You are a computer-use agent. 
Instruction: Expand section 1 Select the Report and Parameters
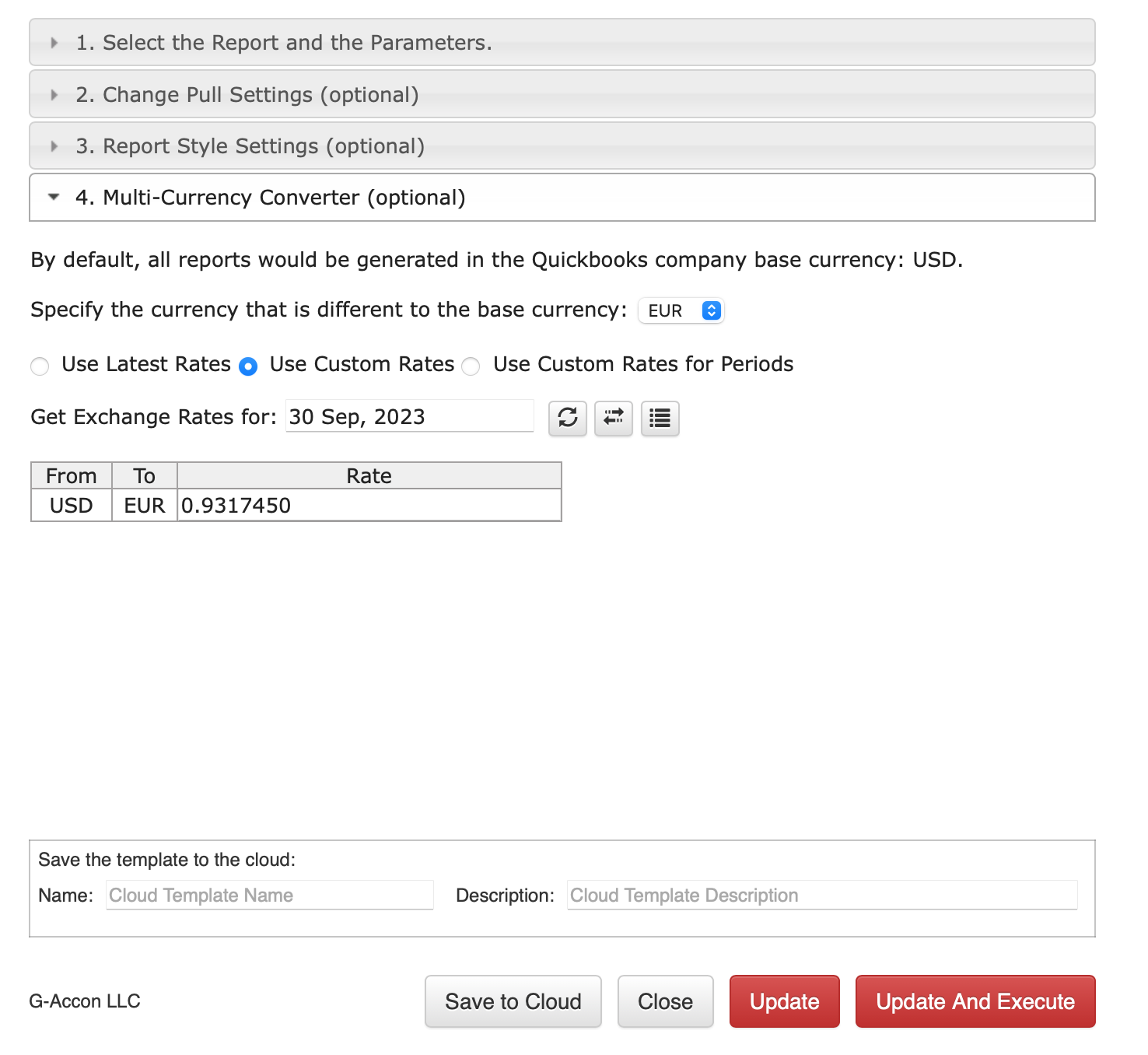(x=562, y=42)
